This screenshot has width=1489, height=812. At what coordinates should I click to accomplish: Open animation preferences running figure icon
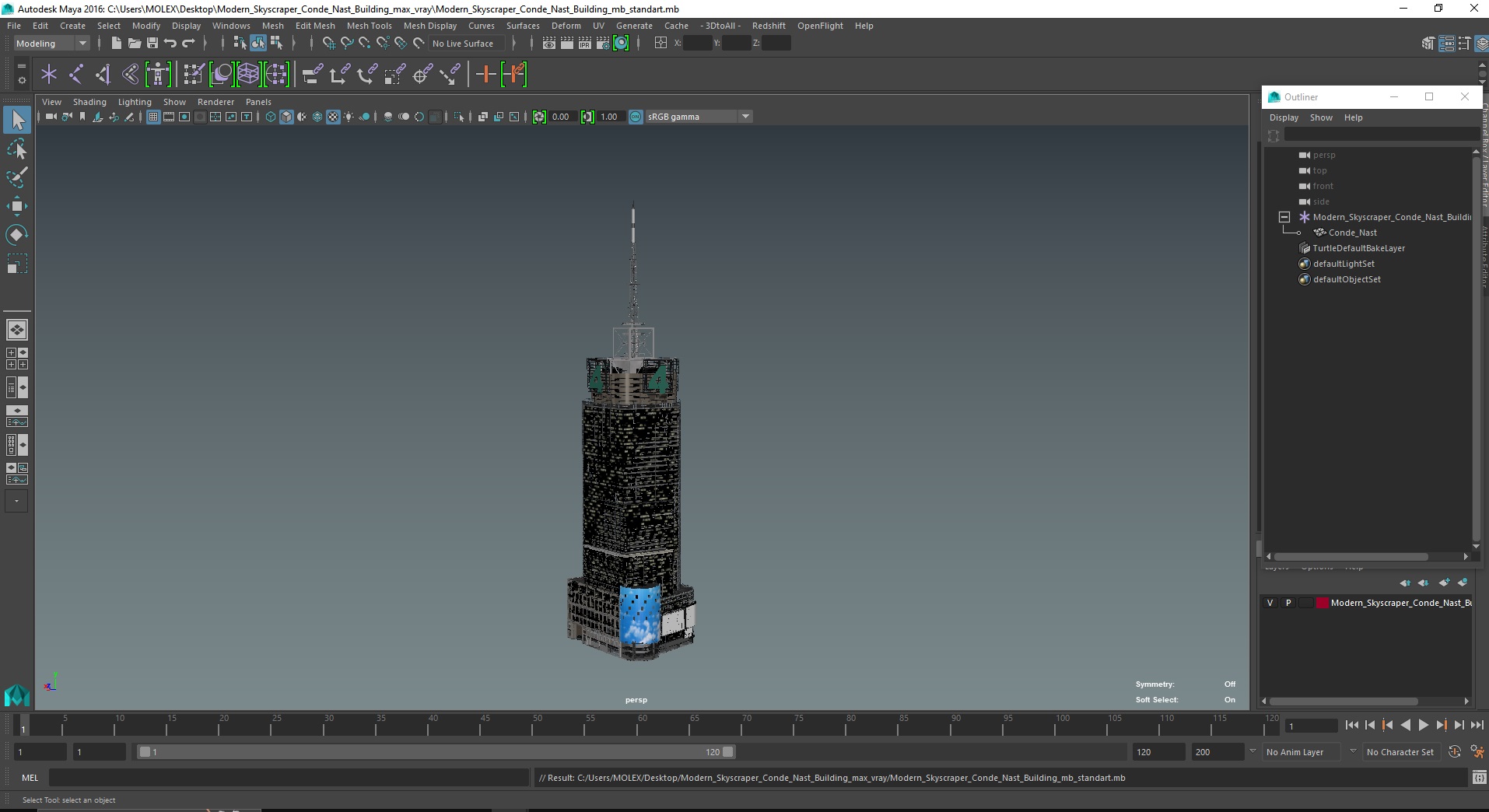[x=1477, y=752]
